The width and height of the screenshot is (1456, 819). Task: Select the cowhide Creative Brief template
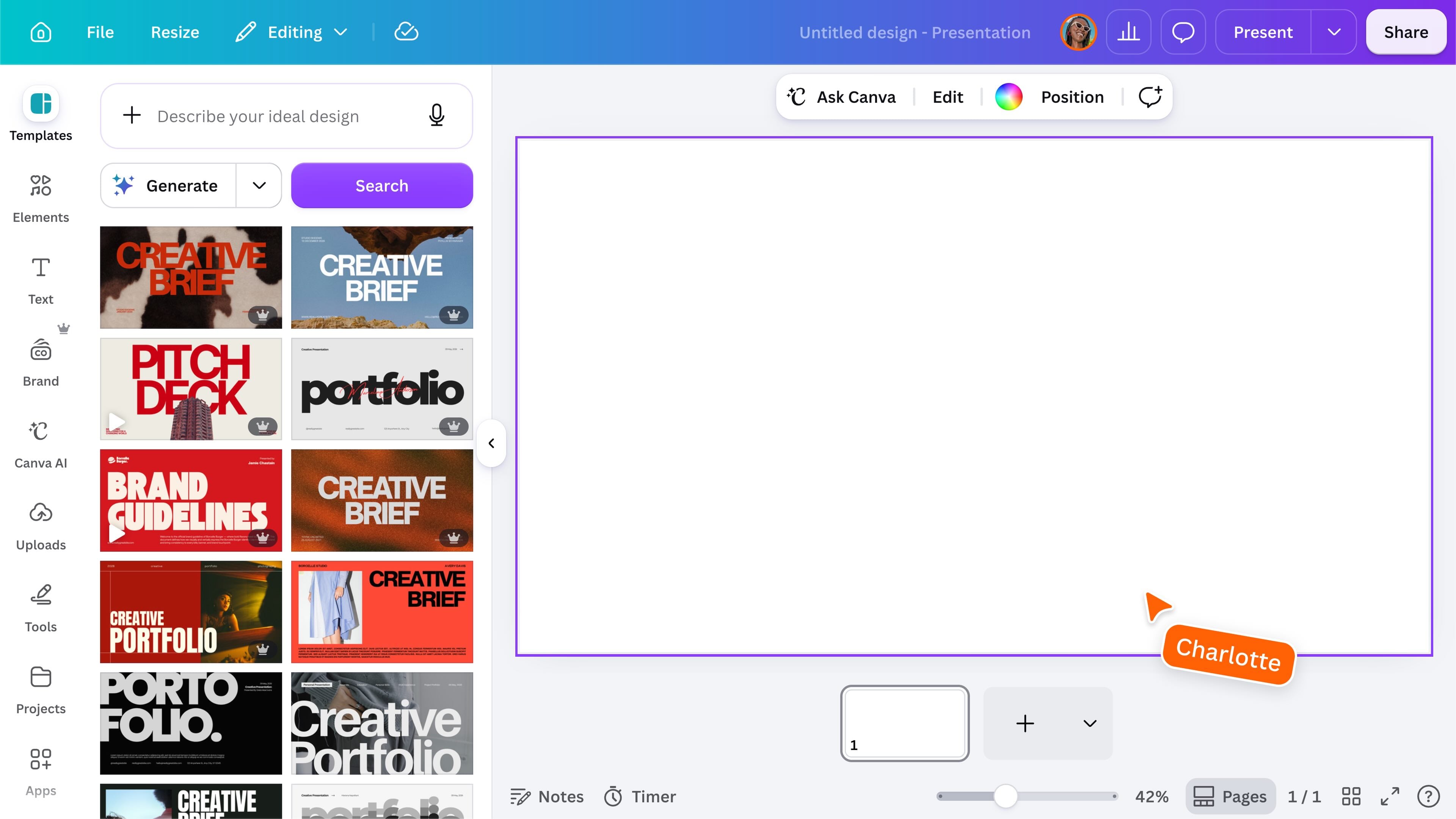pyautogui.click(x=190, y=277)
